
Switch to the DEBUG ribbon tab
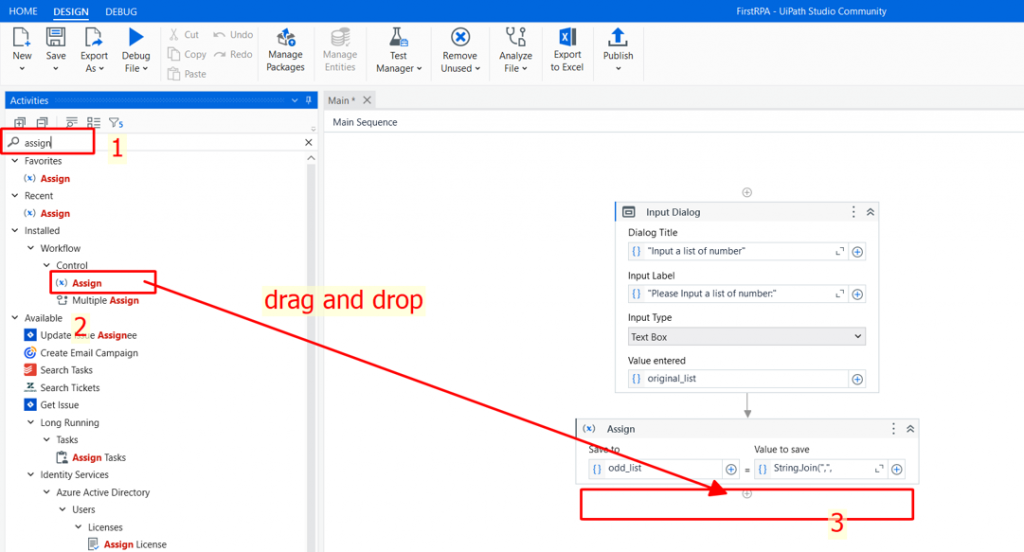[121, 12]
